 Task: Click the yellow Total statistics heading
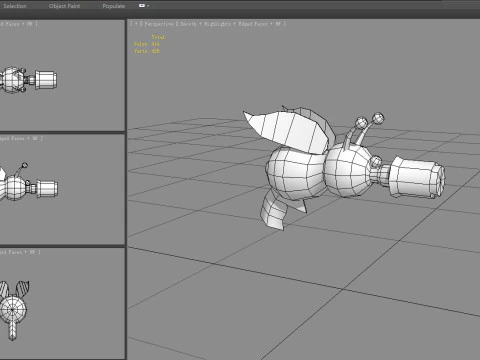[158, 37]
